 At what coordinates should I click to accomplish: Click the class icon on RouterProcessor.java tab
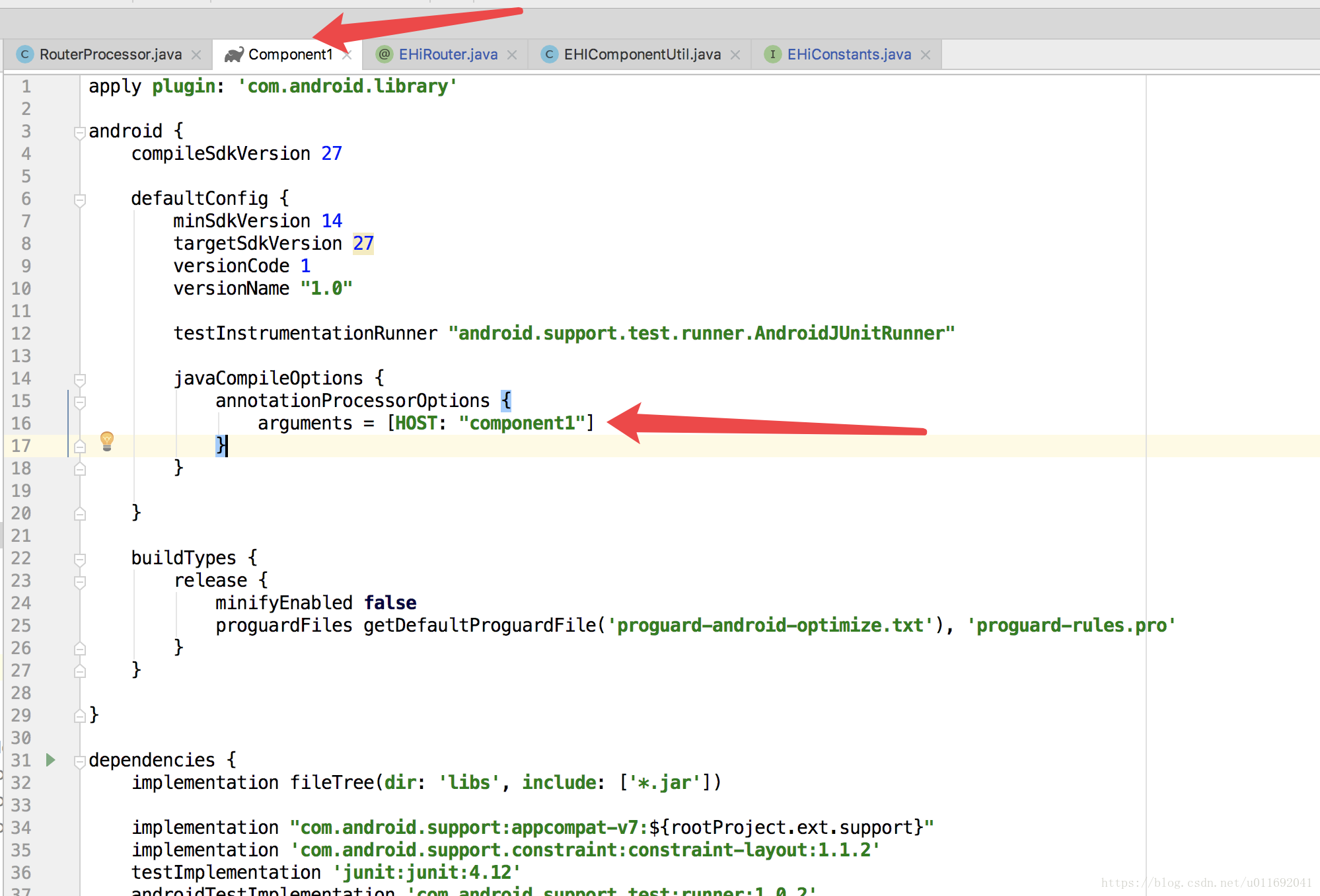(x=24, y=54)
